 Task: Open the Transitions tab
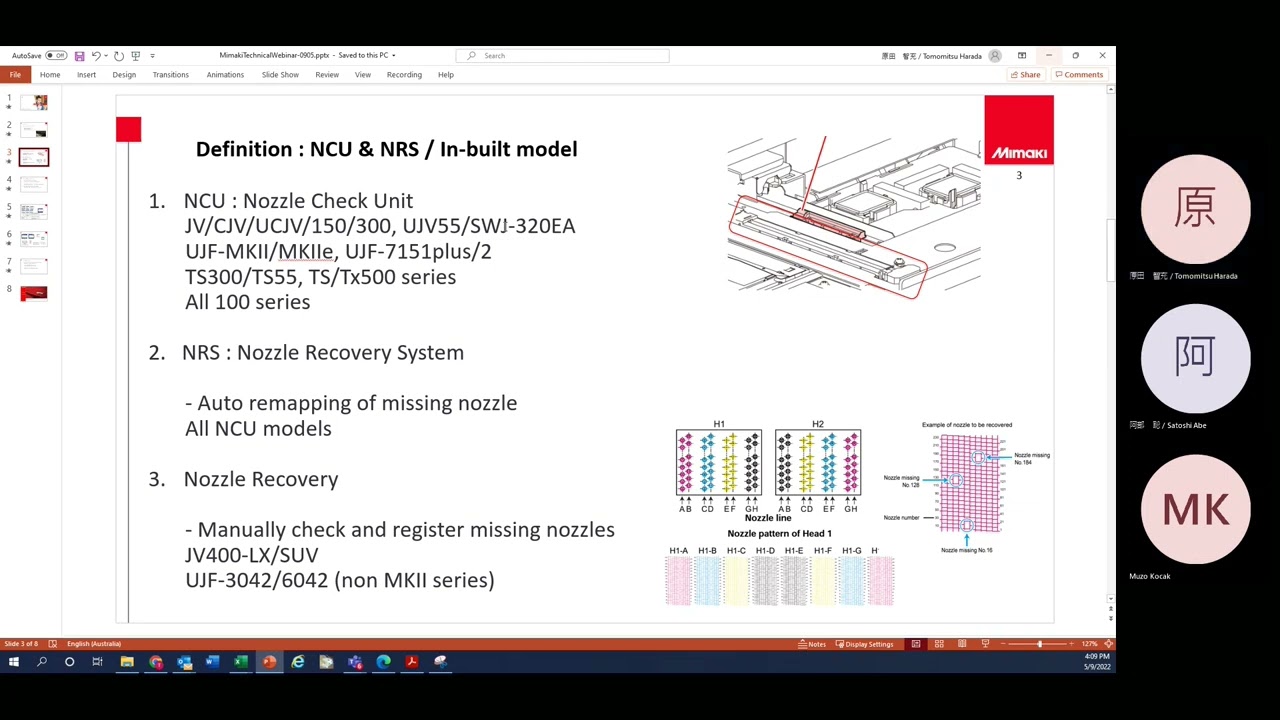[171, 75]
